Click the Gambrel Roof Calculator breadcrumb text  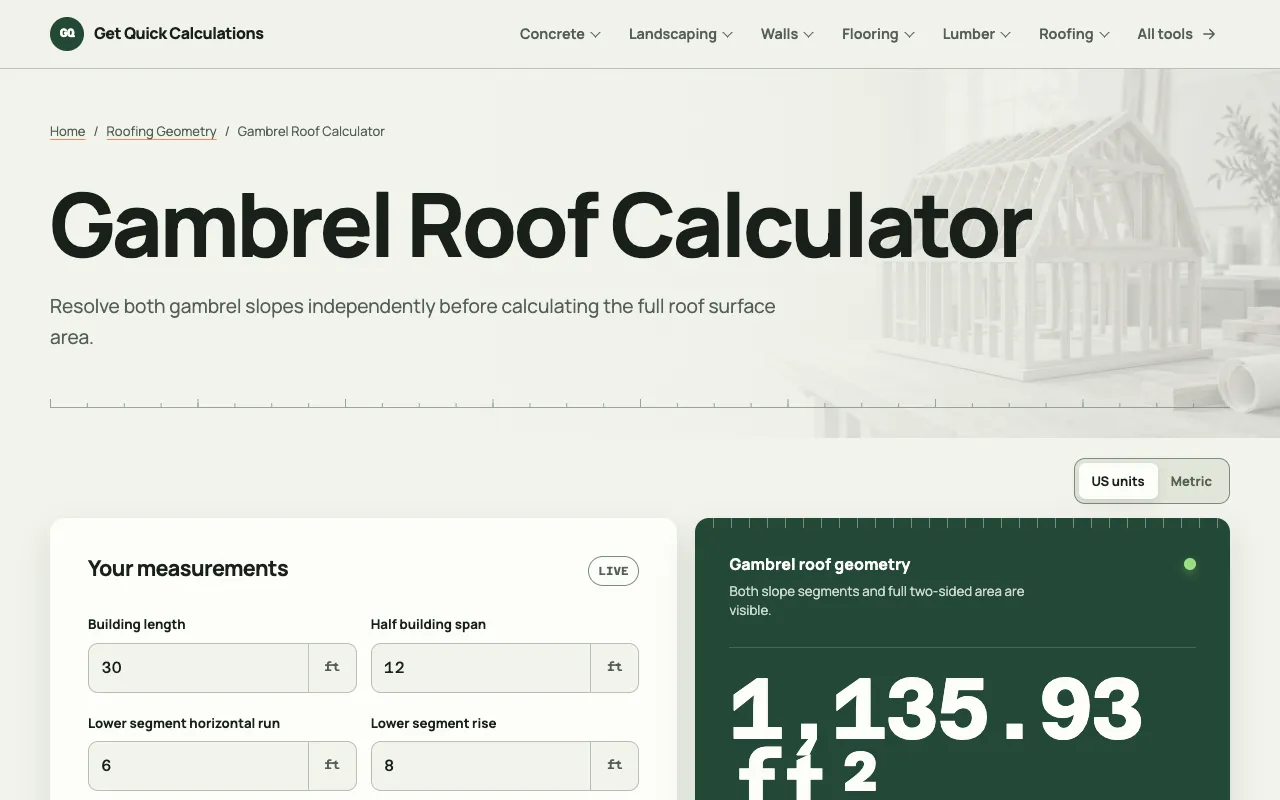(x=311, y=131)
